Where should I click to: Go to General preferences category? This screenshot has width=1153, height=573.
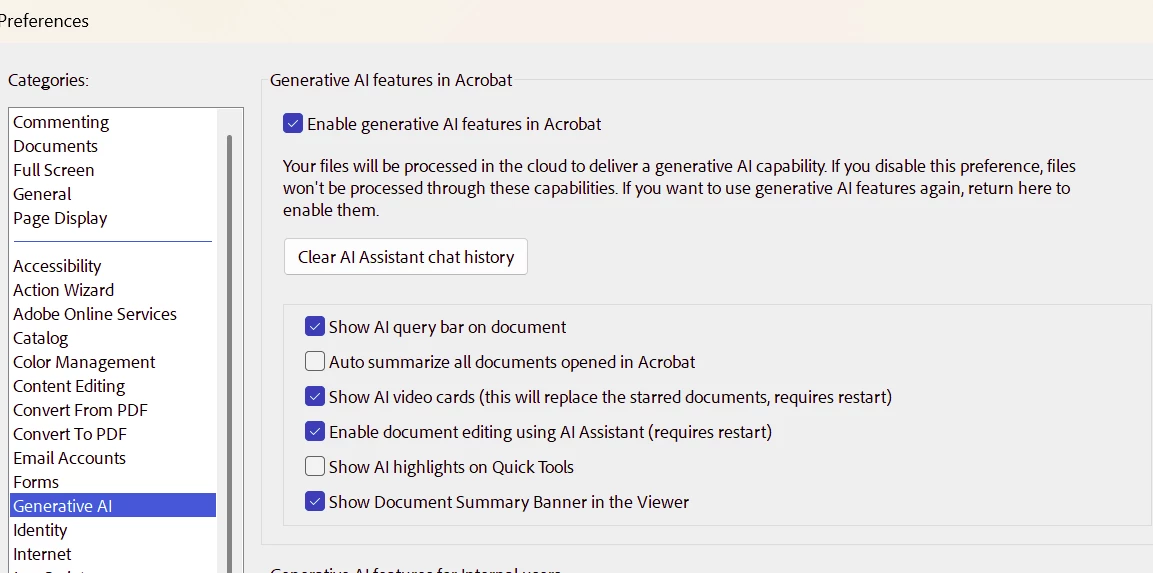click(42, 195)
